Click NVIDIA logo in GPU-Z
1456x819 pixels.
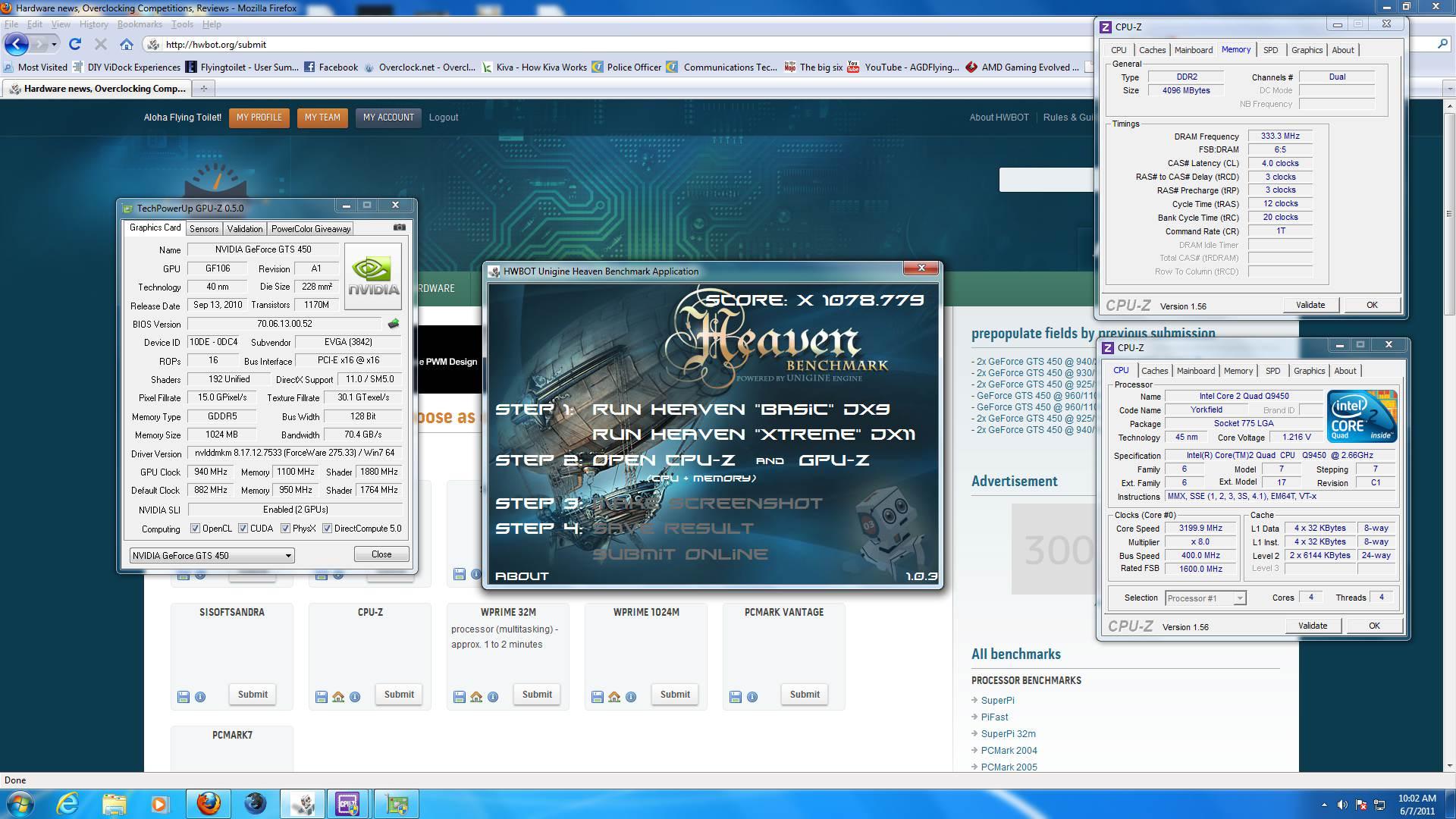click(x=372, y=276)
